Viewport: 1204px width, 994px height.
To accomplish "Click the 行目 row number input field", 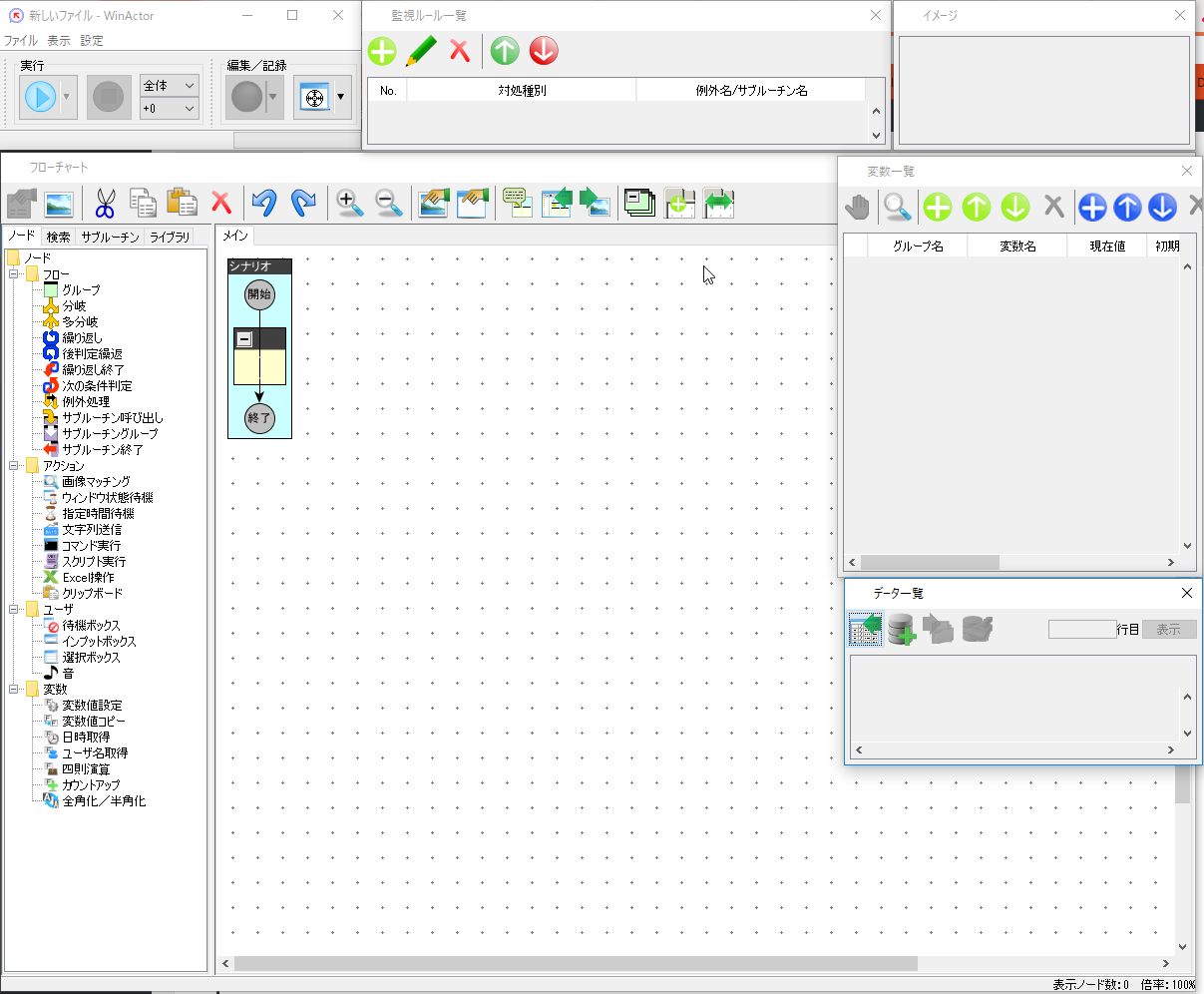I will point(1082,629).
